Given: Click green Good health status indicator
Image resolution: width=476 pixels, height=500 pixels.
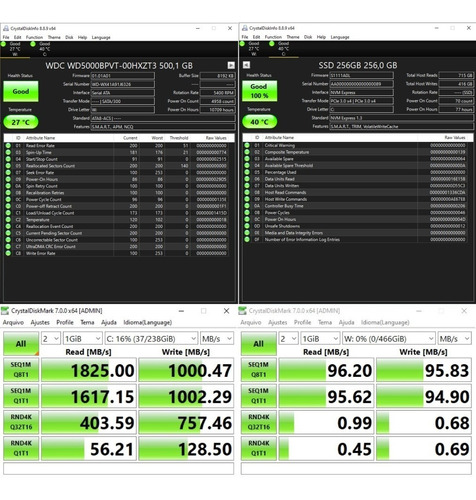Looking at the screenshot, I should pyautogui.click(x=21, y=91).
